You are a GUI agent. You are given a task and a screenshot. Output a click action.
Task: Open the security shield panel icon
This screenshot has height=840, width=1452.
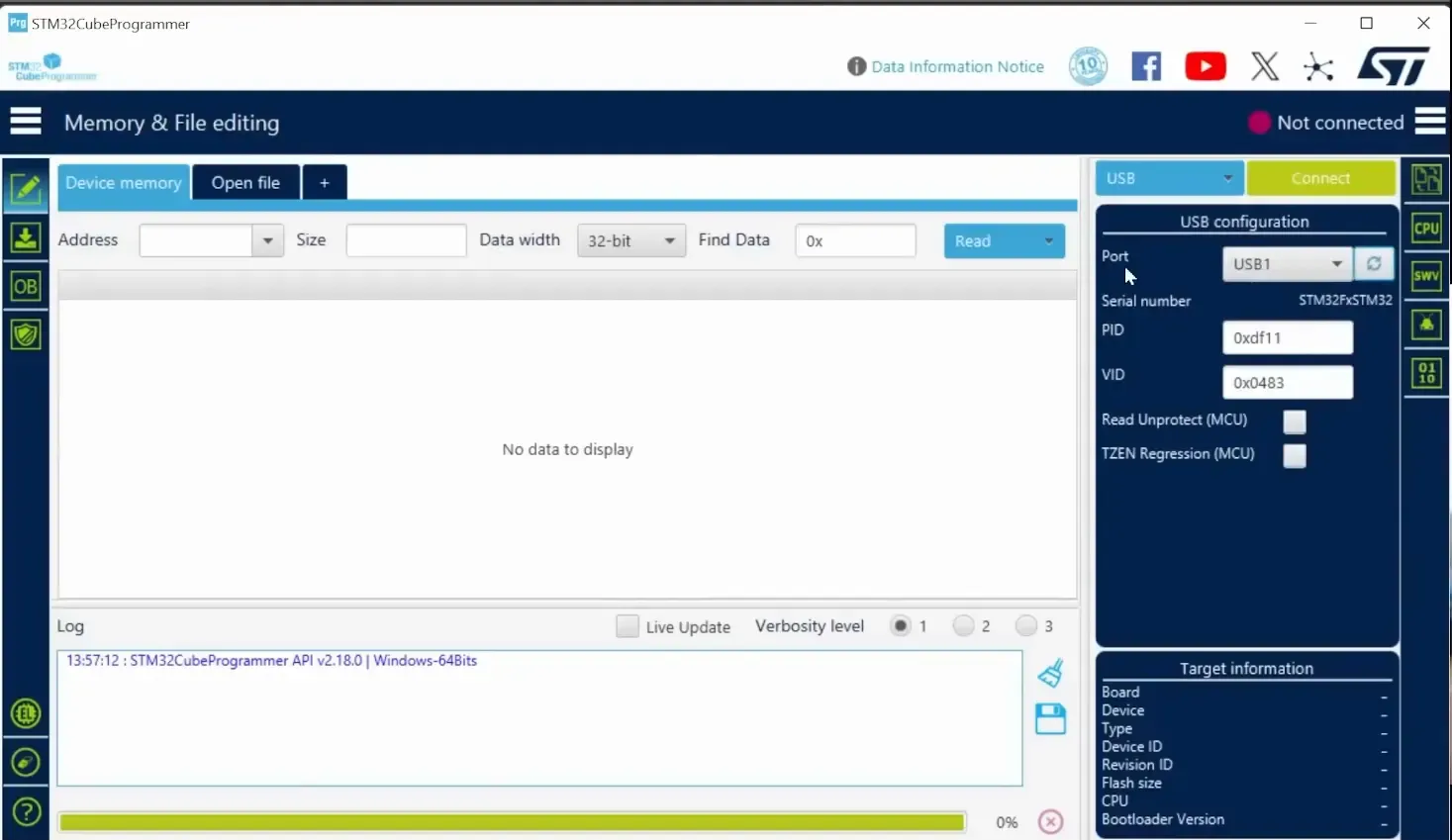(26, 334)
